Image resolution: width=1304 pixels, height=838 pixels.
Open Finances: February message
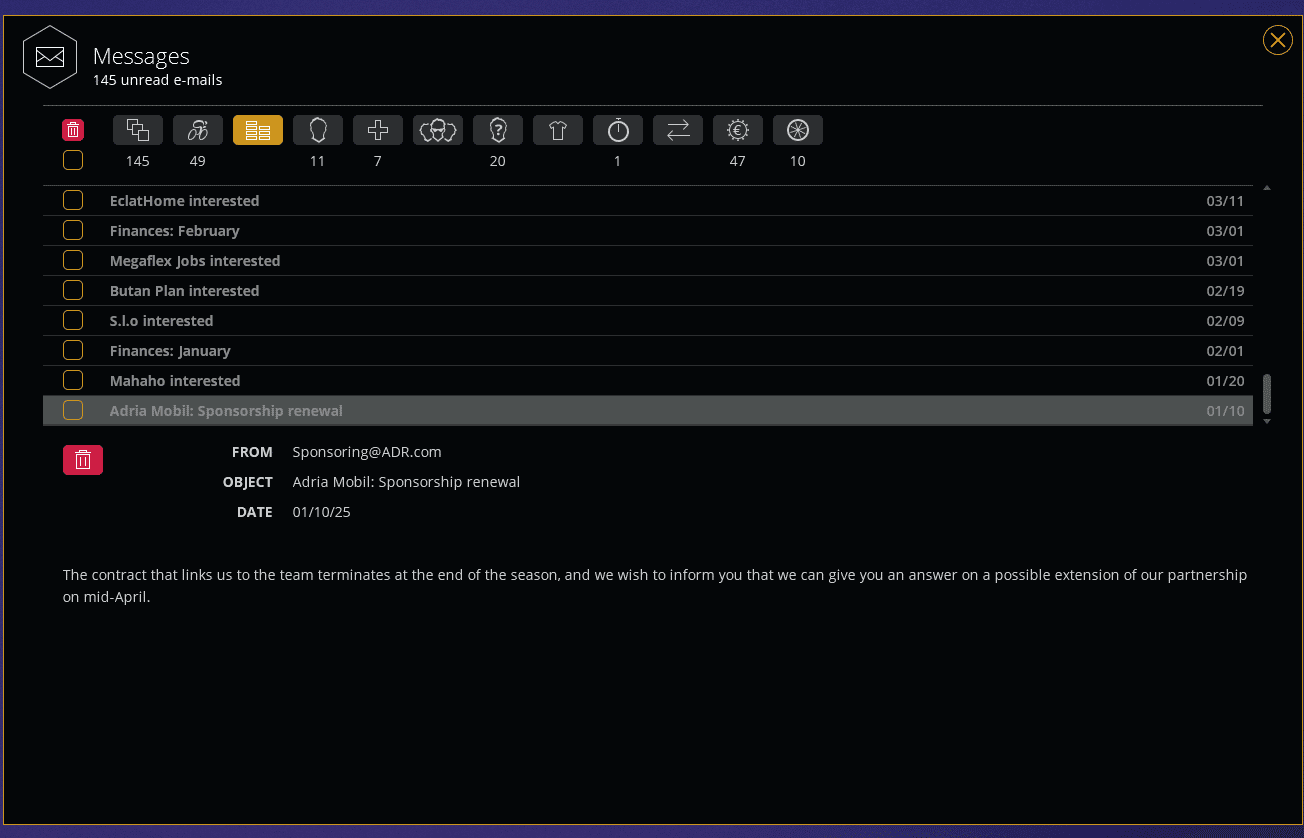(648, 231)
